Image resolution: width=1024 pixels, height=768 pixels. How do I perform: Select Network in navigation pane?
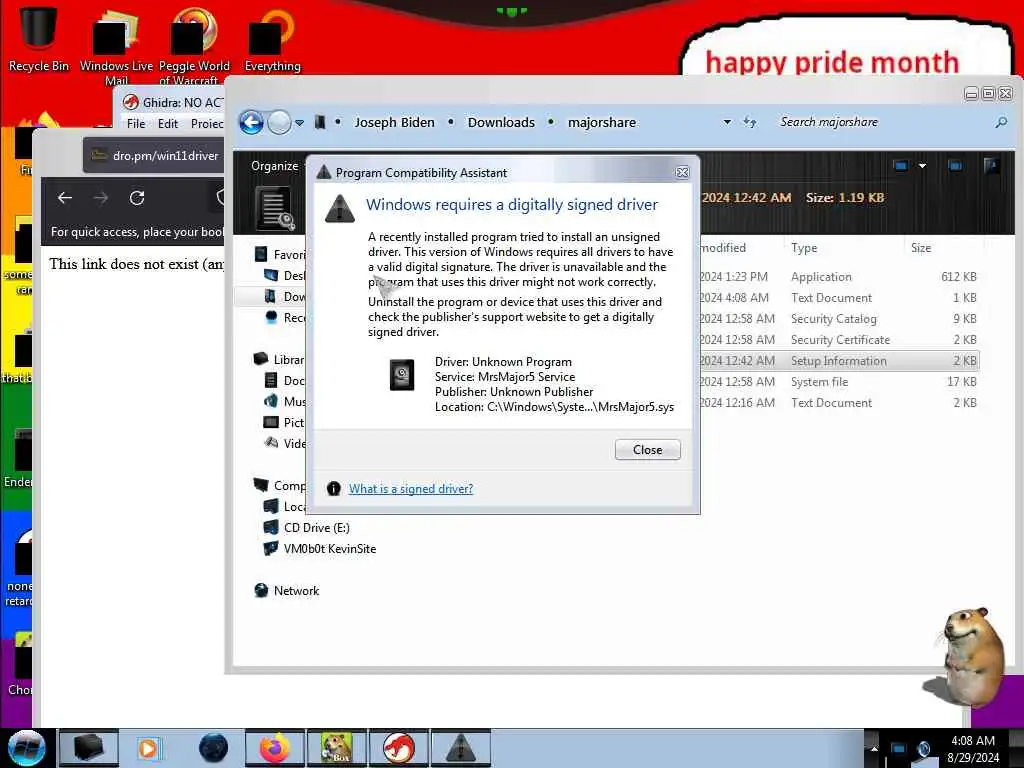point(296,590)
